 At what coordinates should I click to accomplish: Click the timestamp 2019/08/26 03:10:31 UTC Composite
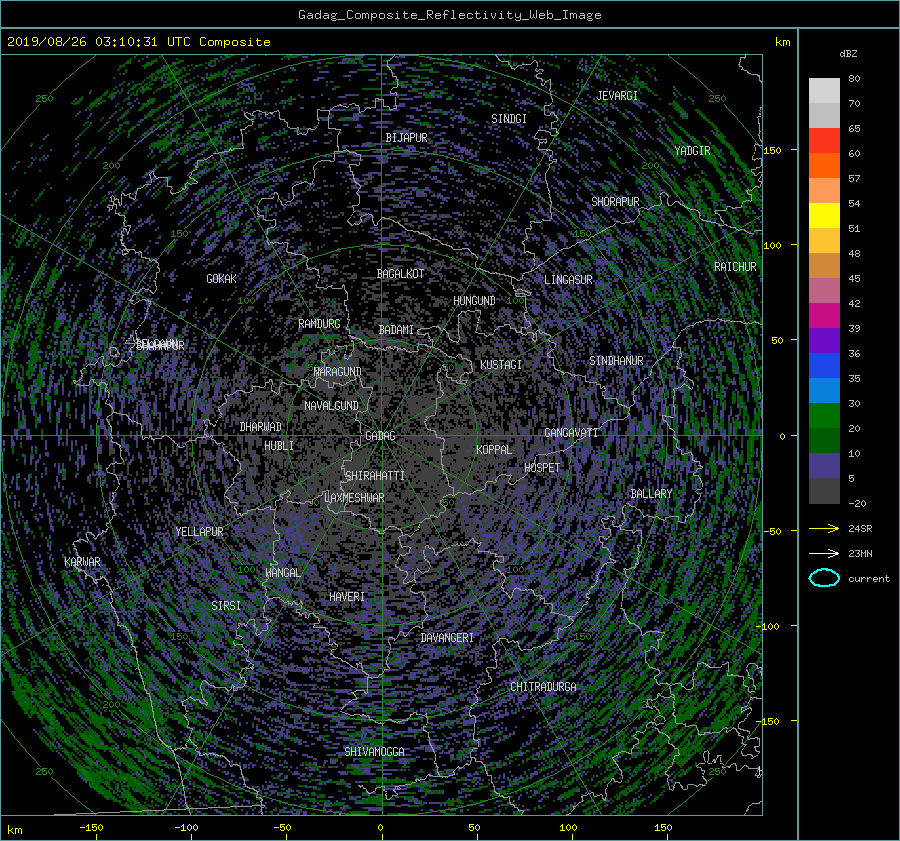click(x=138, y=42)
